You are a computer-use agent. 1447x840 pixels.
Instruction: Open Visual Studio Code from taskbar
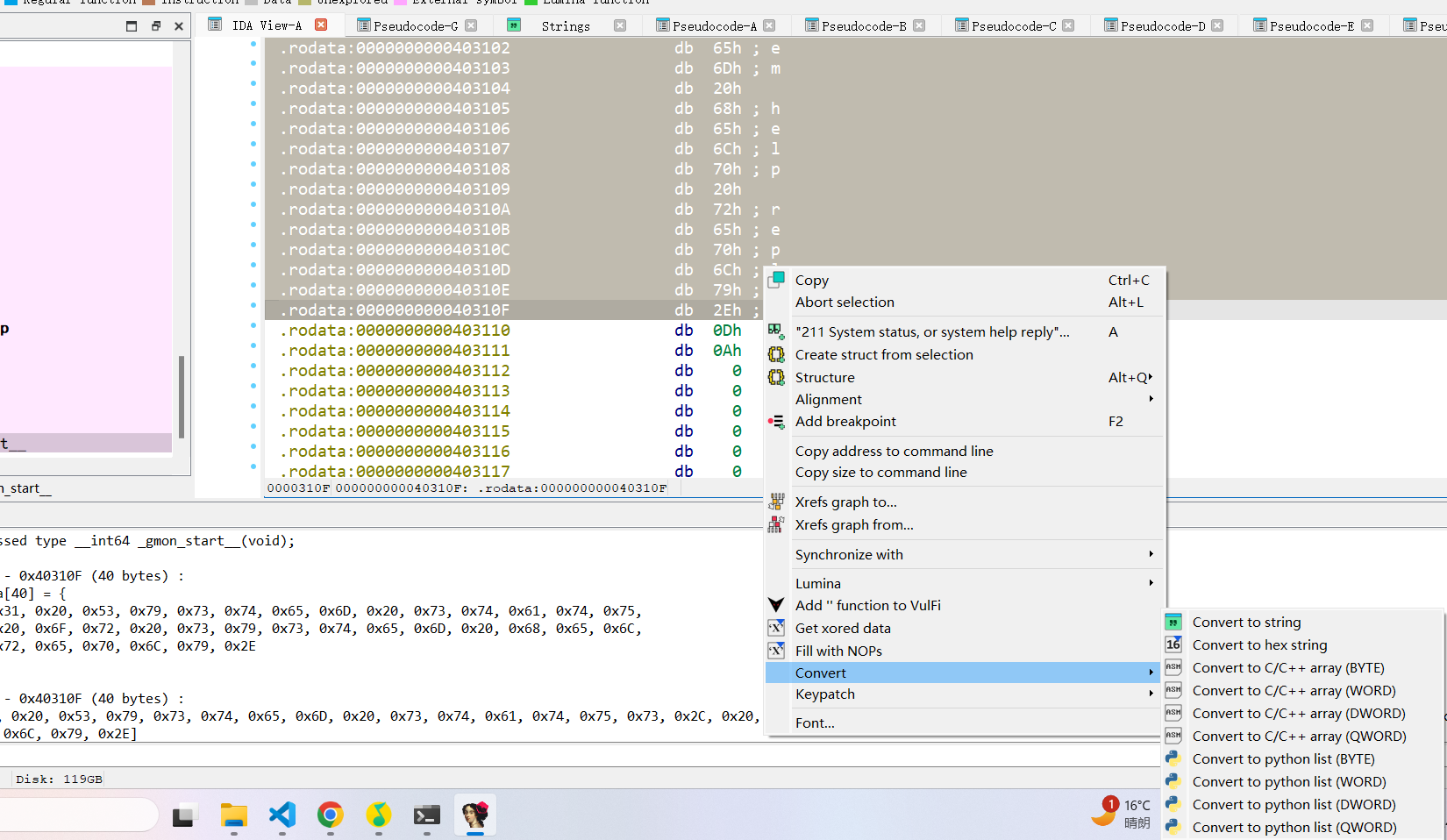[x=282, y=815]
